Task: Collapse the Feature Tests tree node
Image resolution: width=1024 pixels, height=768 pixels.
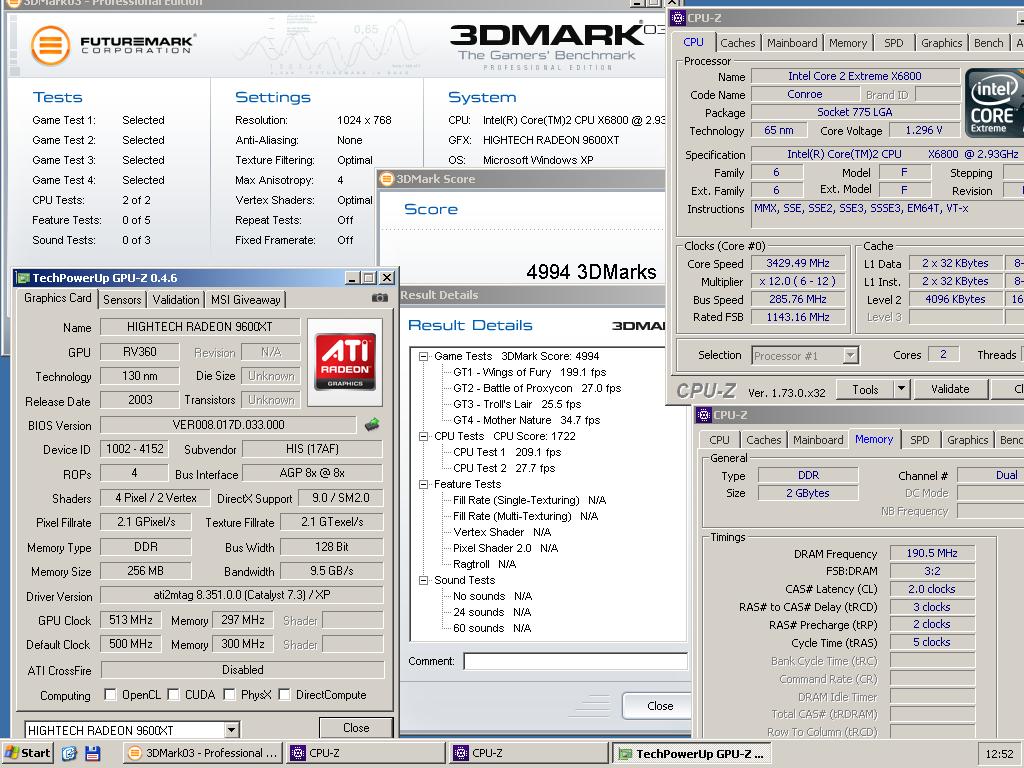Action: (x=423, y=485)
